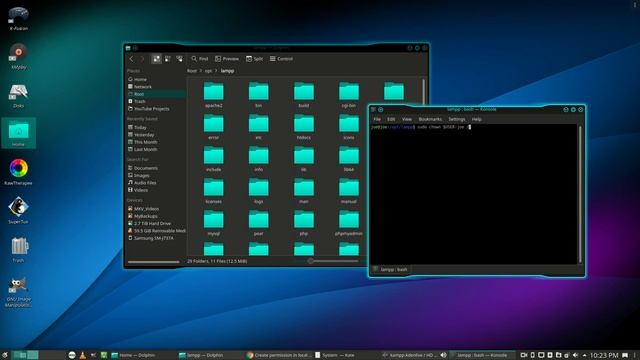Open the K-Fusion desktop icon
The height and width of the screenshot is (360, 640).
18,18
